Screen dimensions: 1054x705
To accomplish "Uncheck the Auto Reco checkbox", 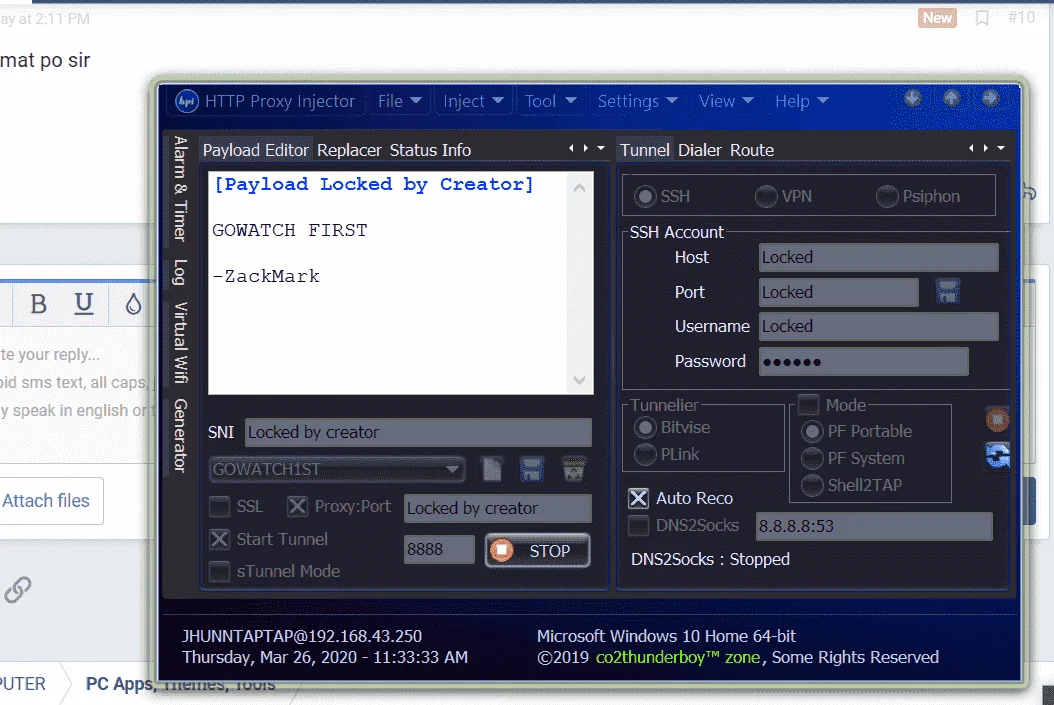I will pos(639,498).
